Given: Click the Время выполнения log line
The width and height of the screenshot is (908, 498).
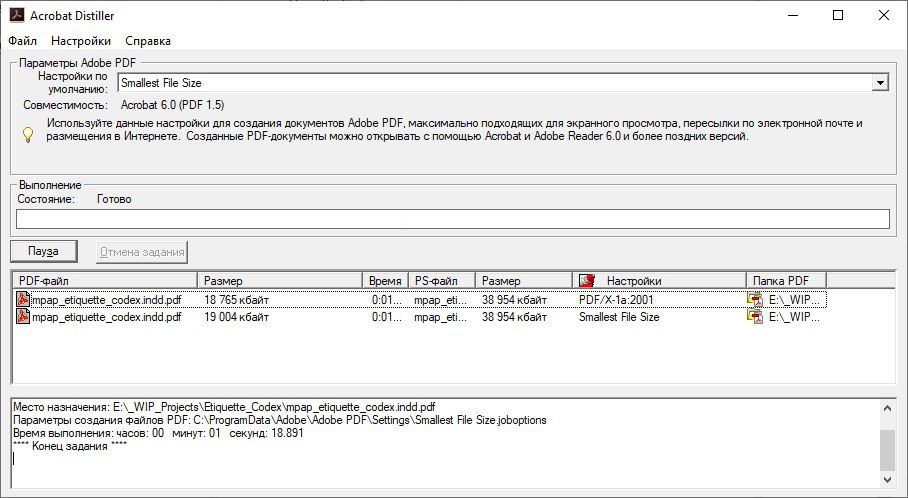Looking at the screenshot, I should pyautogui.click(x=158, y=433).
